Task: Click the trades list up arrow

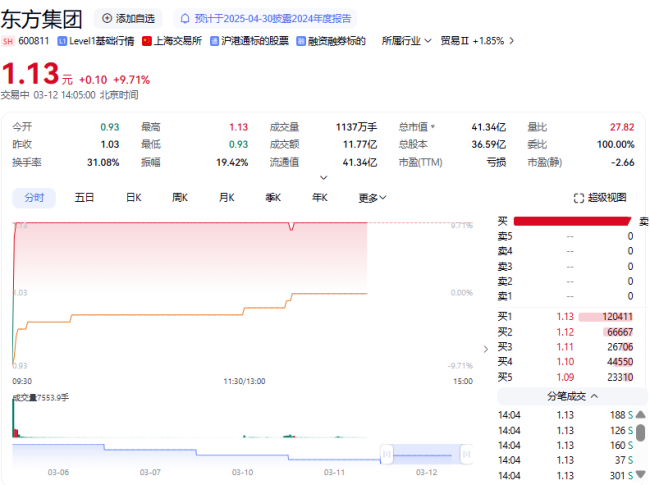Action: (640, 414)
